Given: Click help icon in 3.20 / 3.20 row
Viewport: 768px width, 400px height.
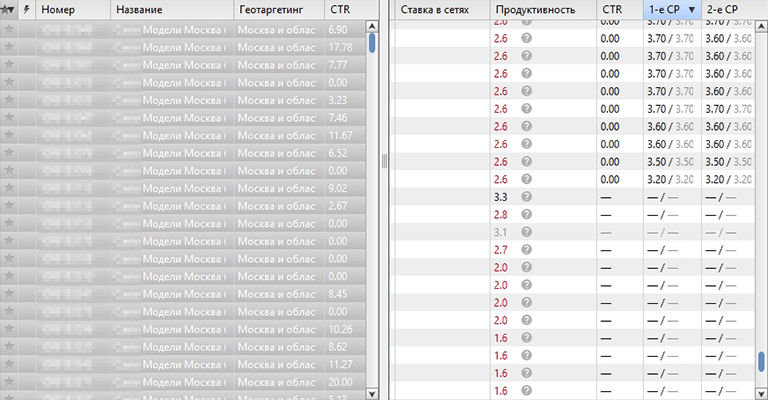Looking at the screenshot, I should [527, 180].
